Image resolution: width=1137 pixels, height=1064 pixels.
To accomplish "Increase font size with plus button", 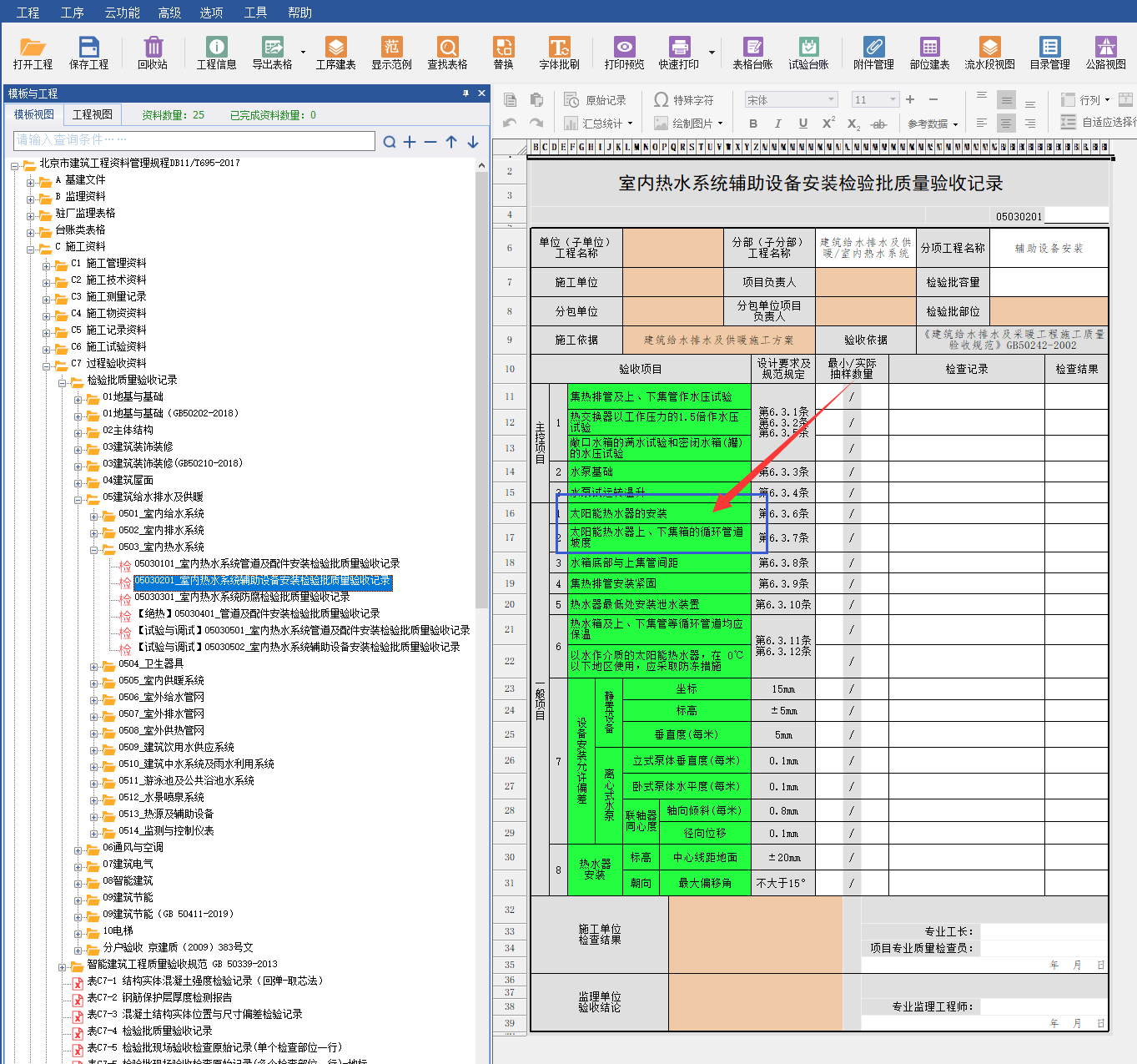I will [x=910, y=100].
